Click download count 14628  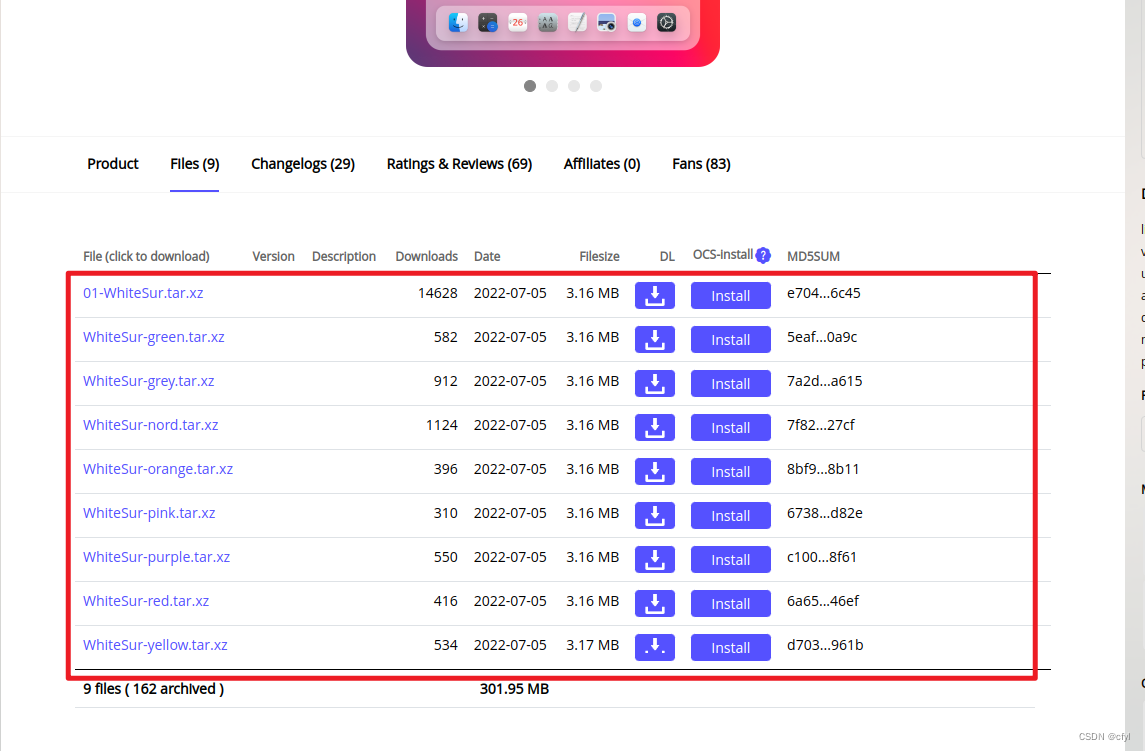tap(437, 293)
